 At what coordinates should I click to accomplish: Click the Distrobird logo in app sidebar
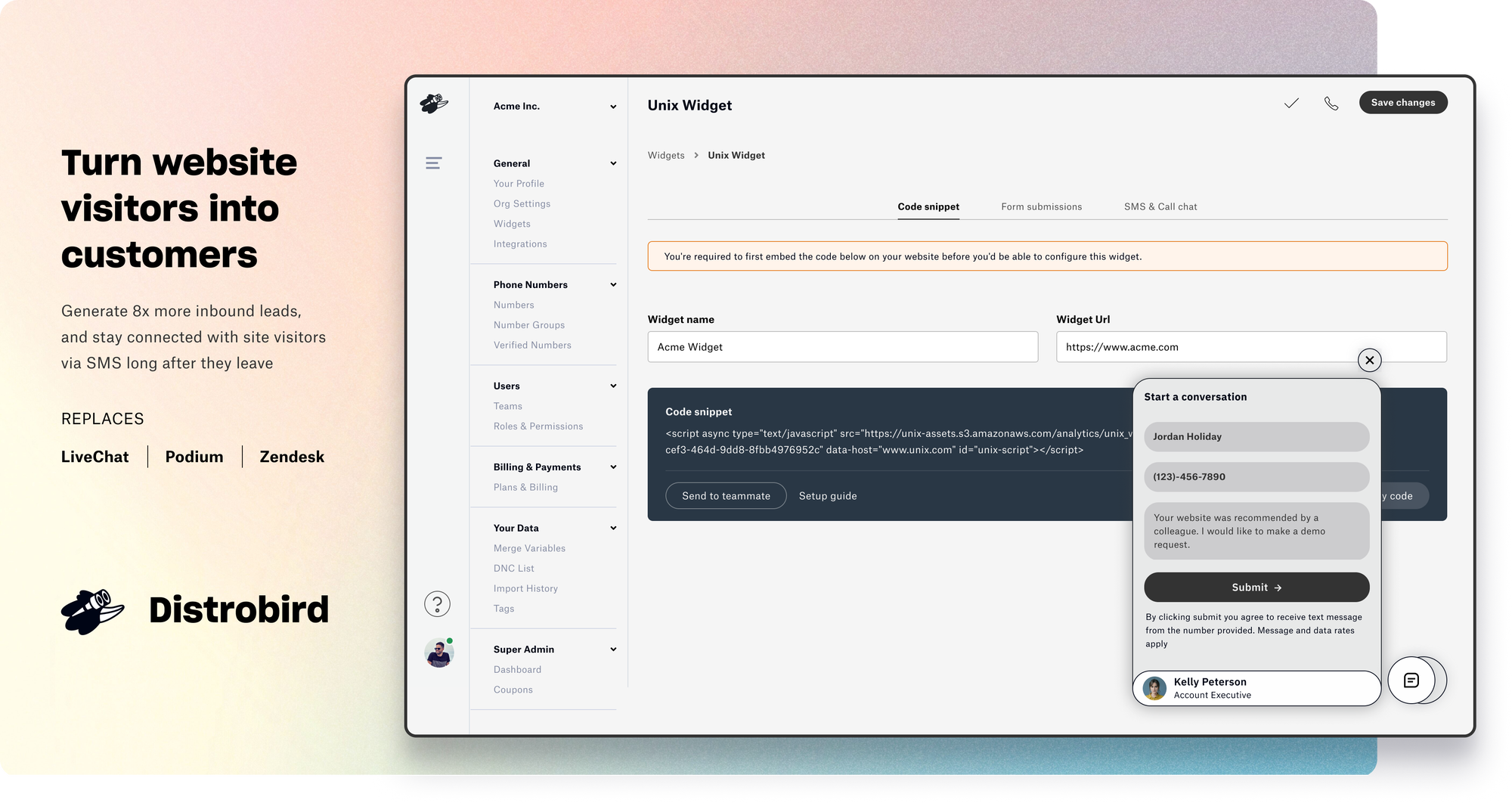tap(434, 104)
